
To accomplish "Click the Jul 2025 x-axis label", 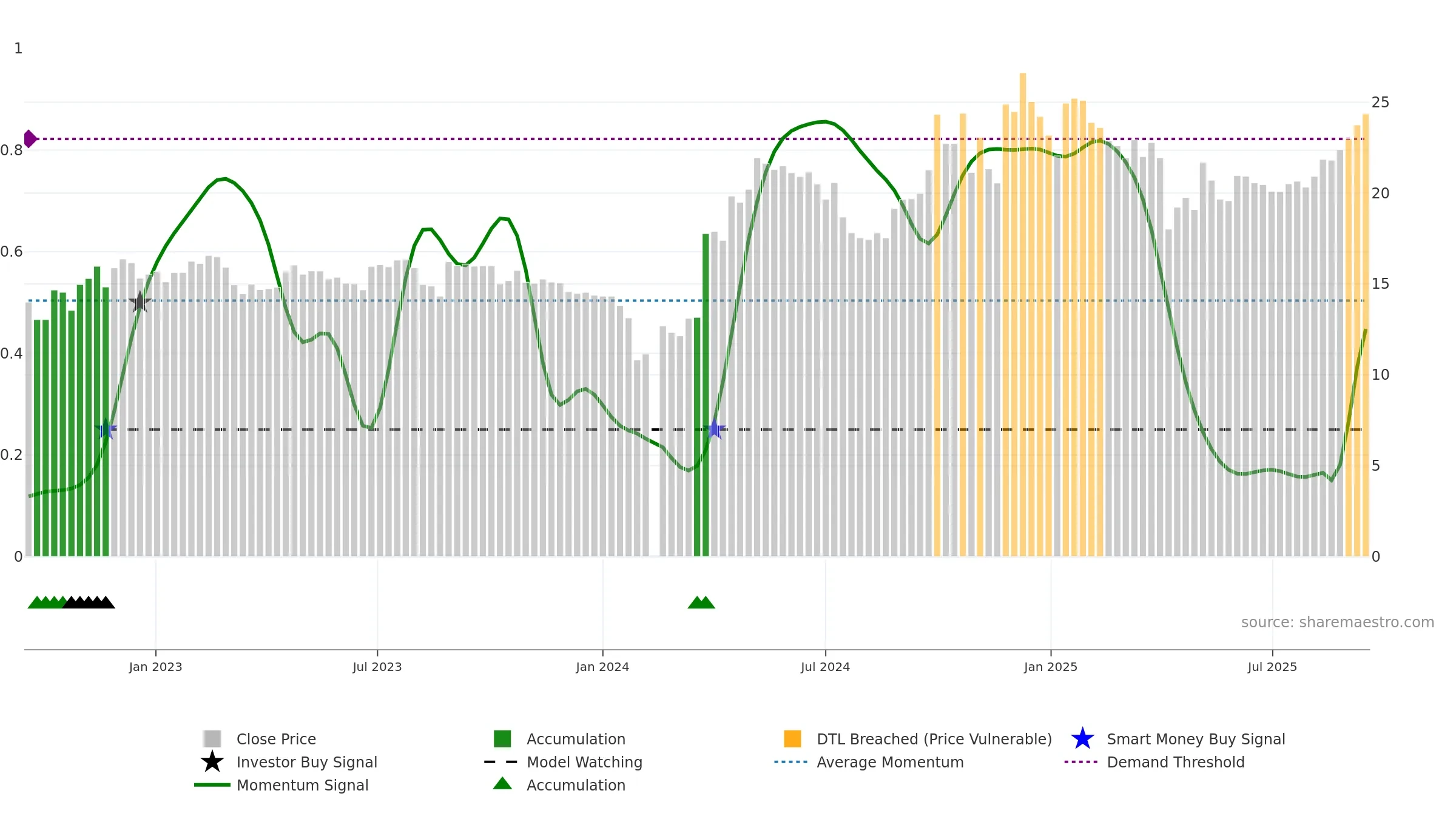I will pyautogui.click(x=1272, y=667).
